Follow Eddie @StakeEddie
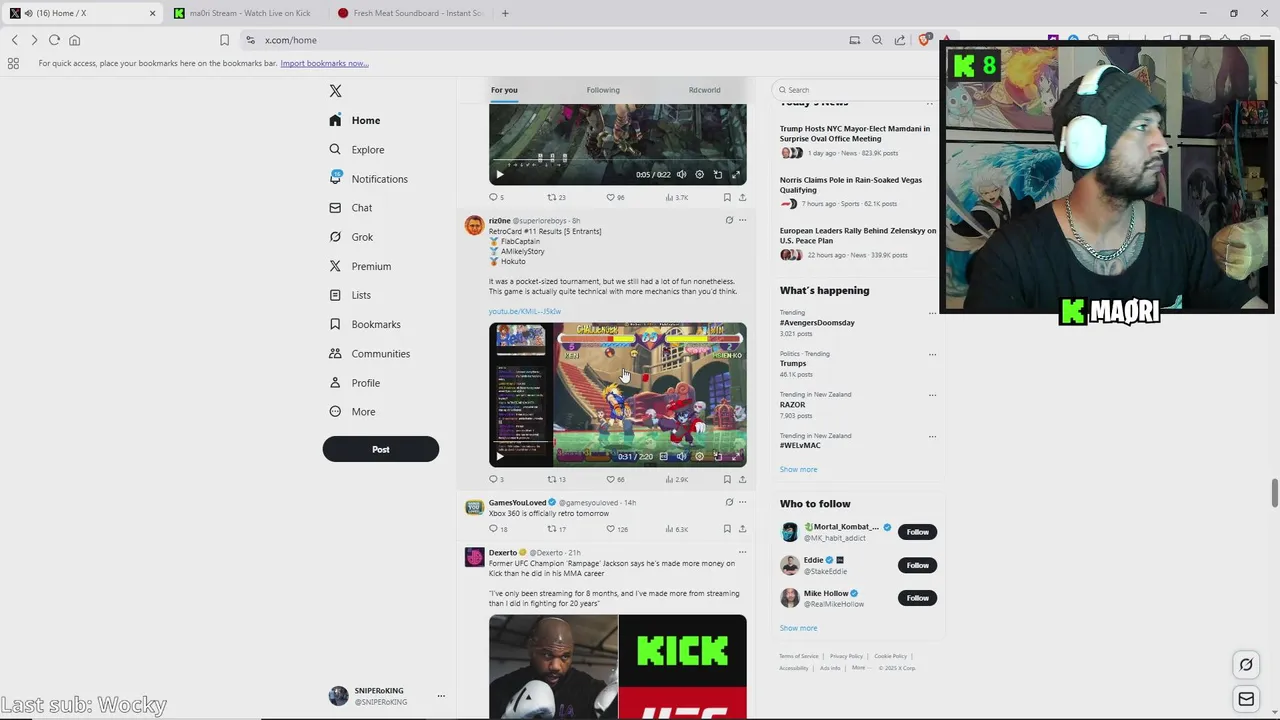Screen dimensions: 1280x720 click(x=917, y=565)
